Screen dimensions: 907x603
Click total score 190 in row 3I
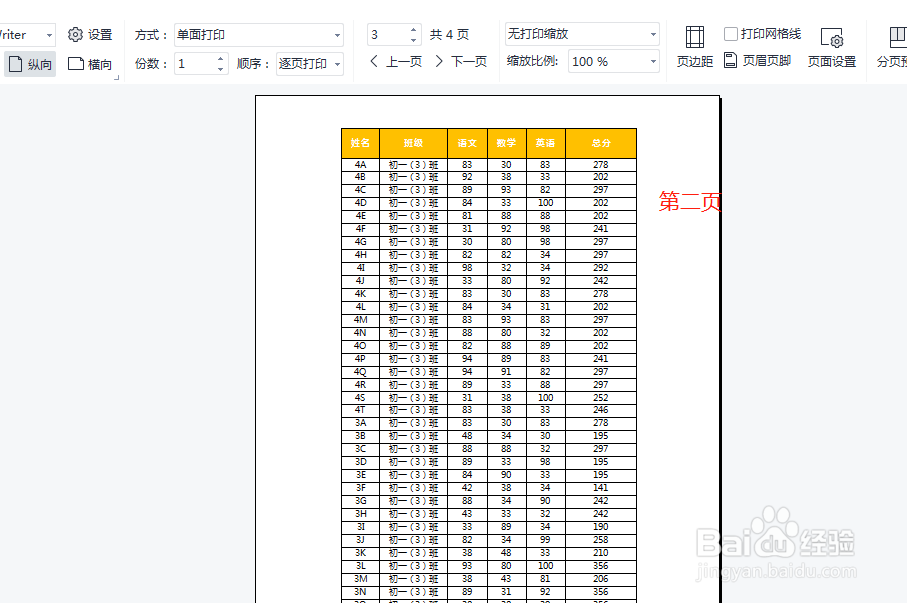[x=601, y=527]
